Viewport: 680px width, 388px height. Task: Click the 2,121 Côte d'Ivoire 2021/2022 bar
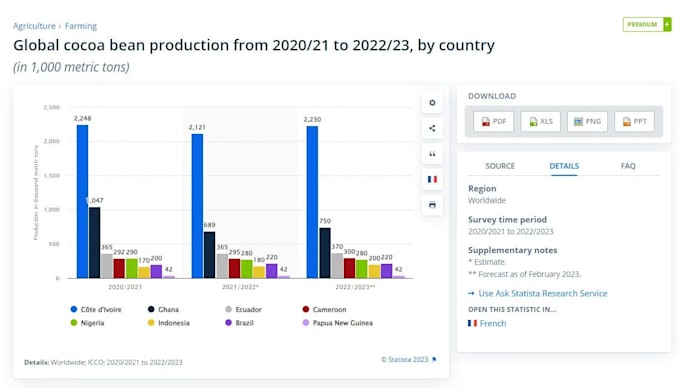(x=197, y=206)
